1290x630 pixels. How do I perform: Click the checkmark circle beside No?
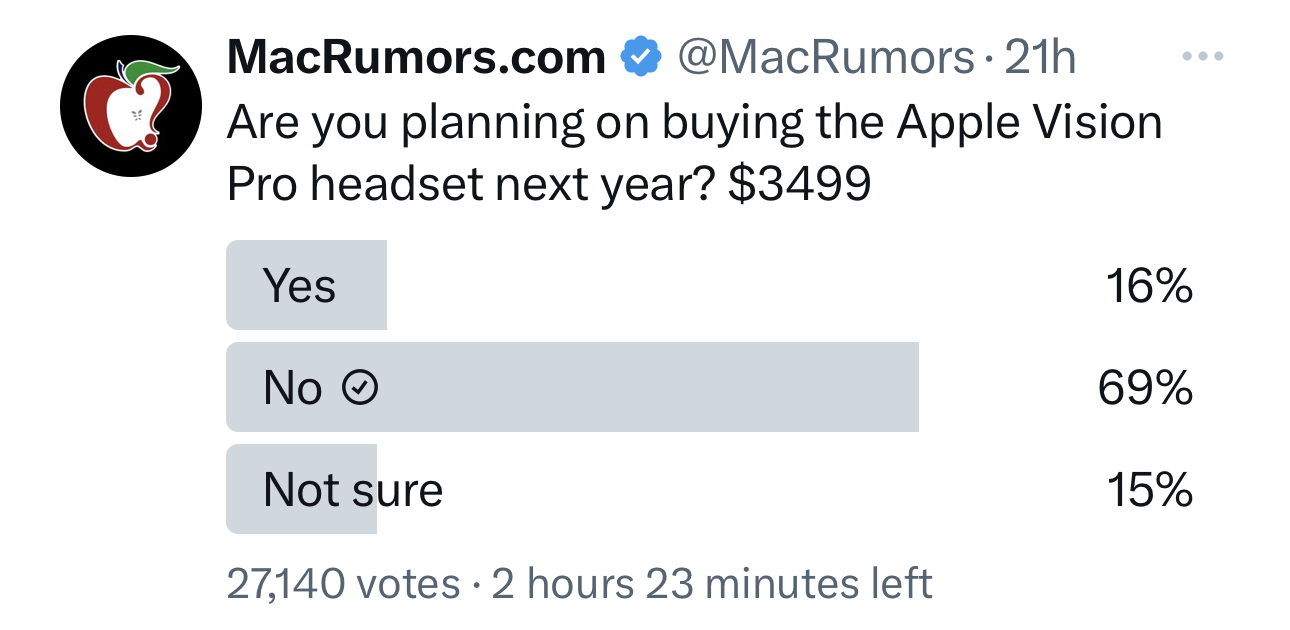point(361,388)
